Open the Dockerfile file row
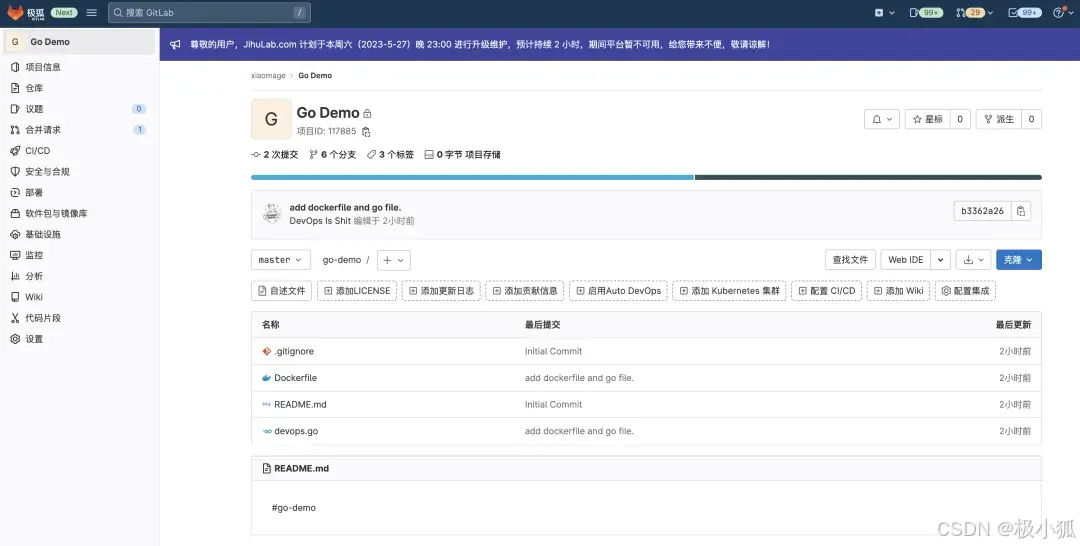The width and height of the screenshot is (1080, 546). (646, 378)
